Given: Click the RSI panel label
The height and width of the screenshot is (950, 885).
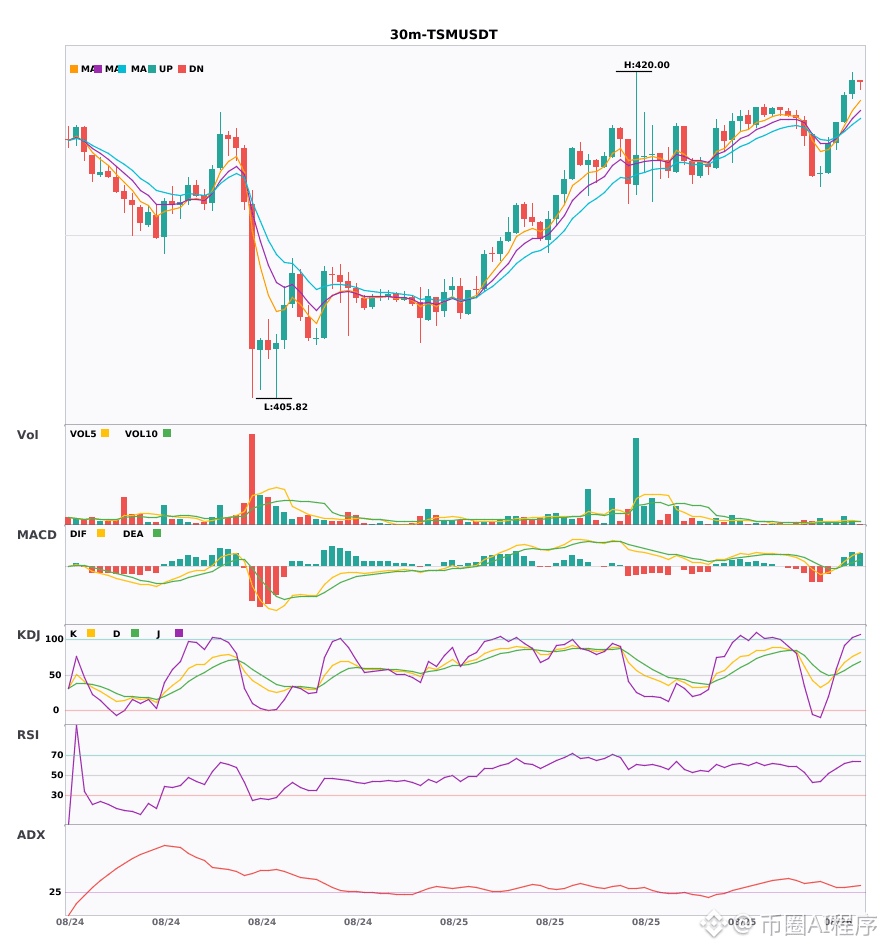Looking at the screenshot, I should pyautogui.click(x=28, y=735).
